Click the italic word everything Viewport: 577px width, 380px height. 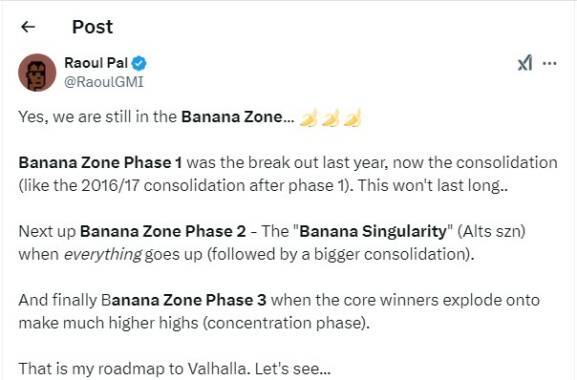point(103,255)
